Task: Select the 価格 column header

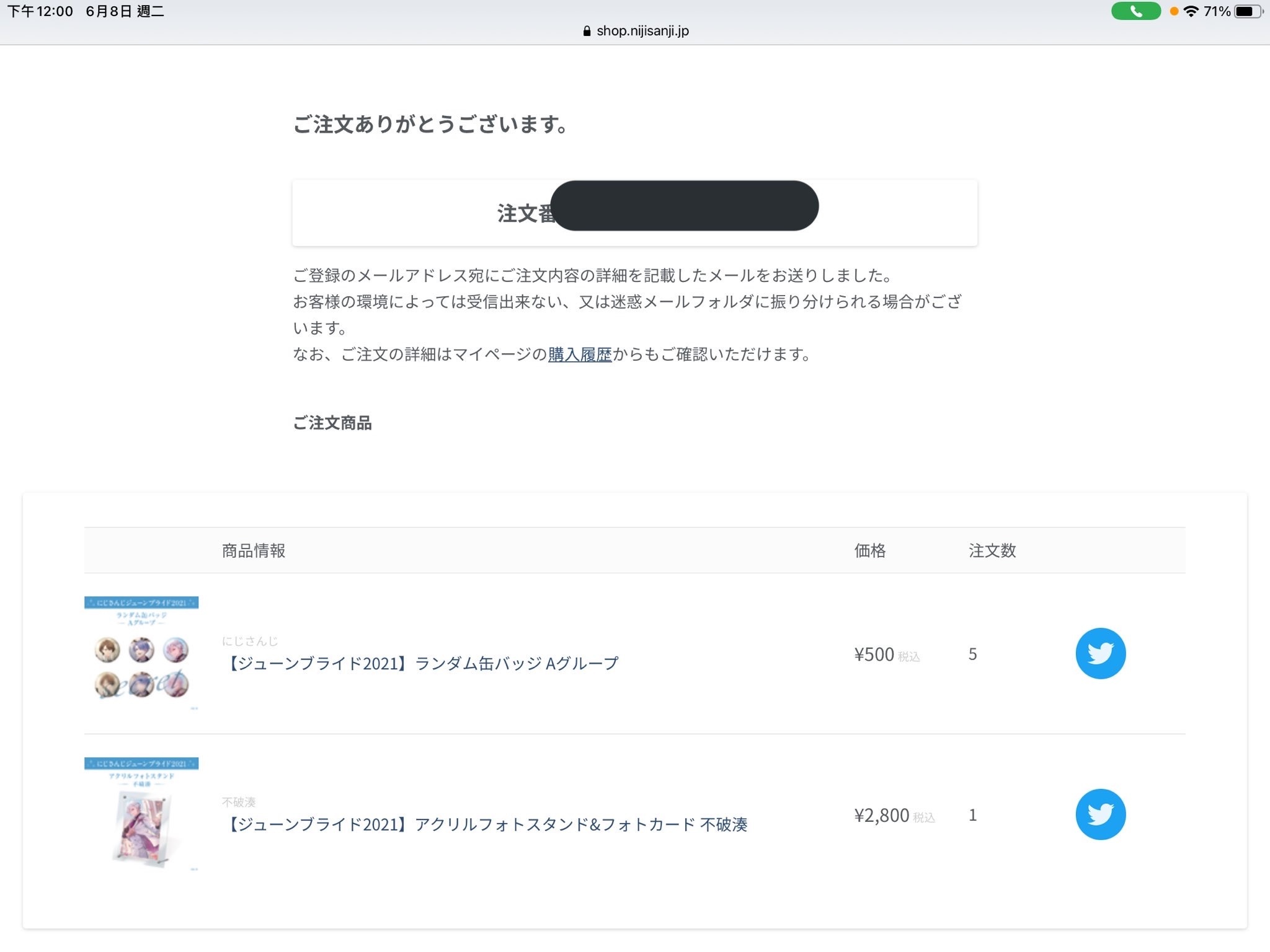Action: pyautogui.click(x=870, y=550)
